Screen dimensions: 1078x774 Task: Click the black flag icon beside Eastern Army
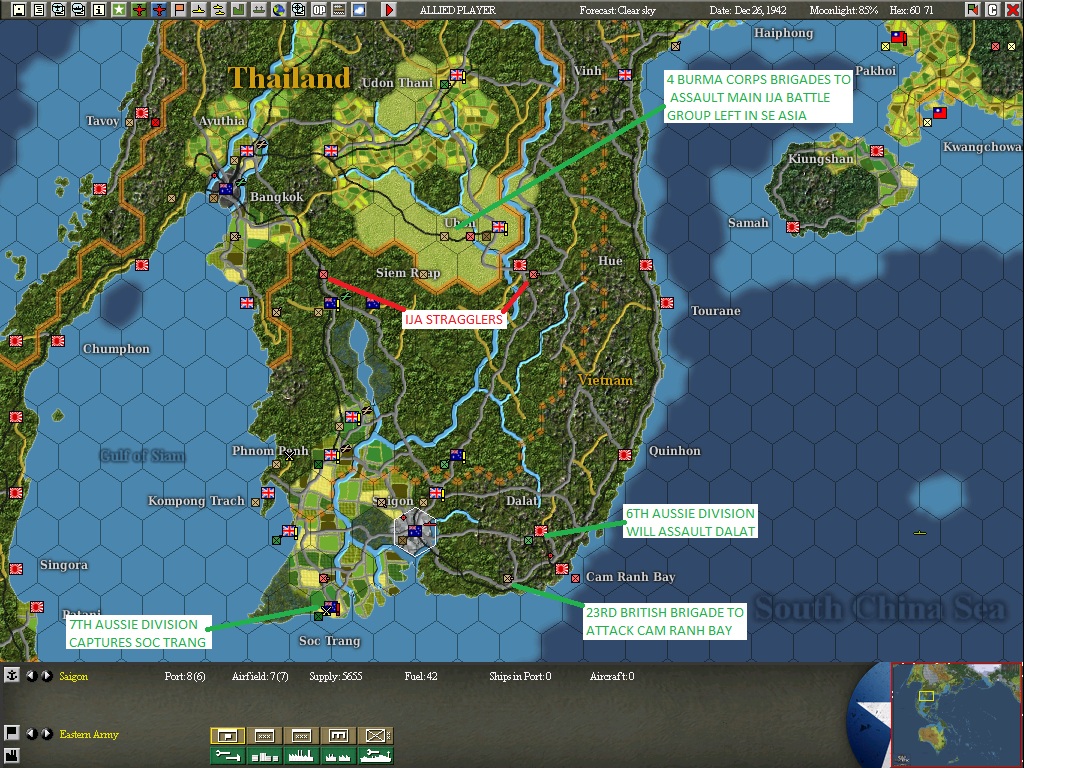coord(12,733)
